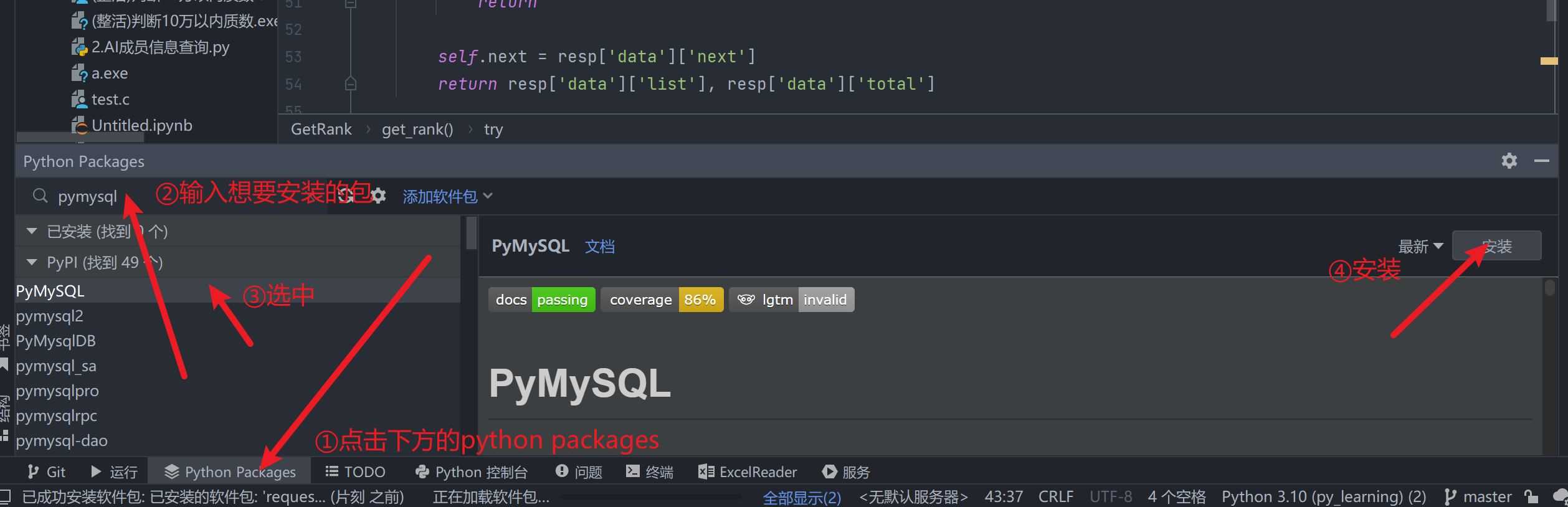Switch to the Python Packages tab
Image resolution: width=1568 pixels, height=507 pixels.
(230, 471)
